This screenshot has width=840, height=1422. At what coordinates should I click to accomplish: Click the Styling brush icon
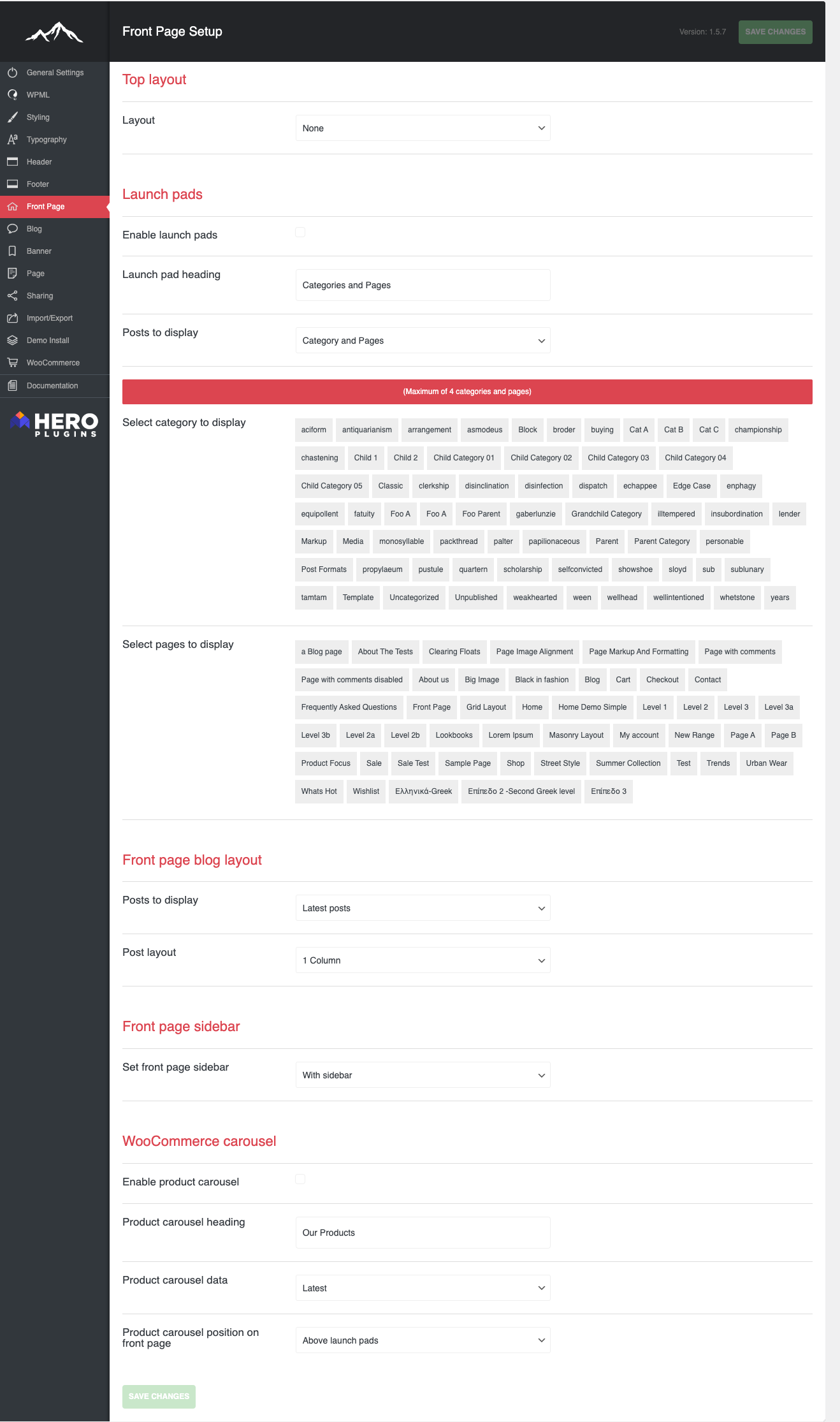(x=12, y=117)
